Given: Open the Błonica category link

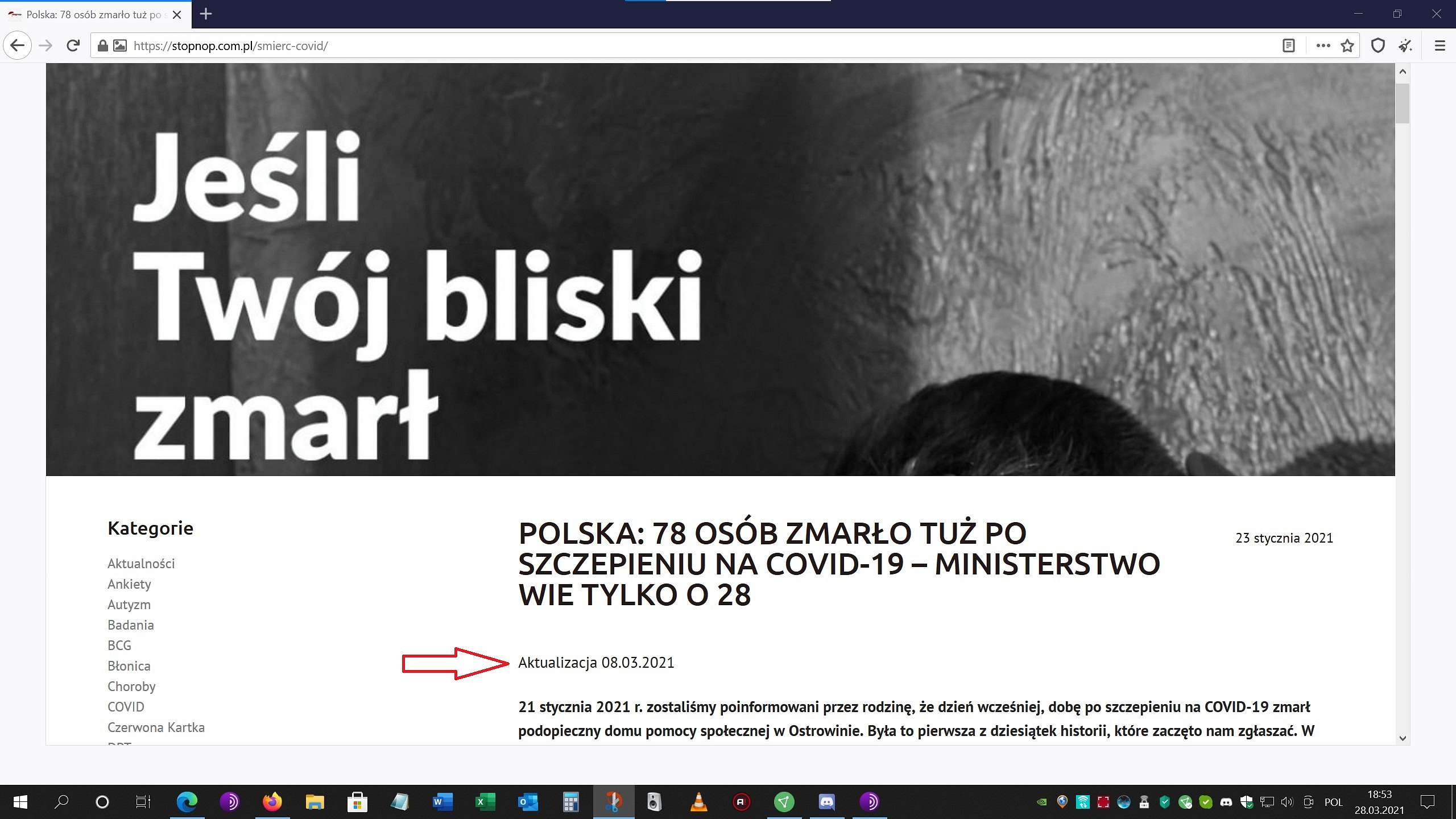Looking at the screenshot, I should pos(129,666).
